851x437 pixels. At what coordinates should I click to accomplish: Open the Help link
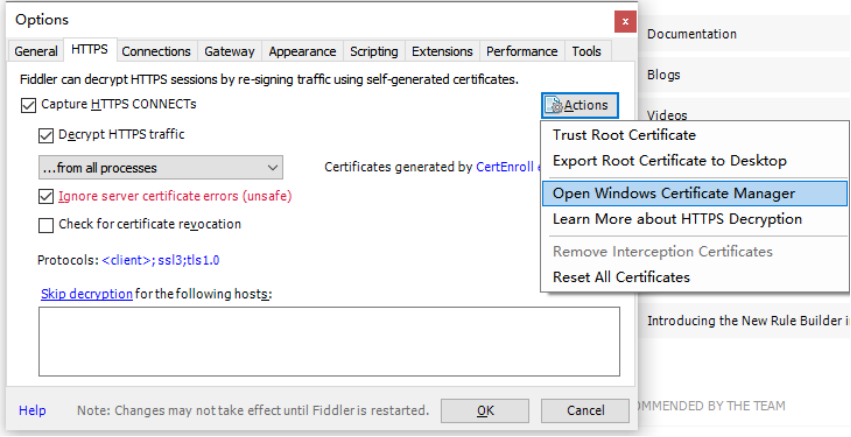pyautogui.click(x=33, y=410)
